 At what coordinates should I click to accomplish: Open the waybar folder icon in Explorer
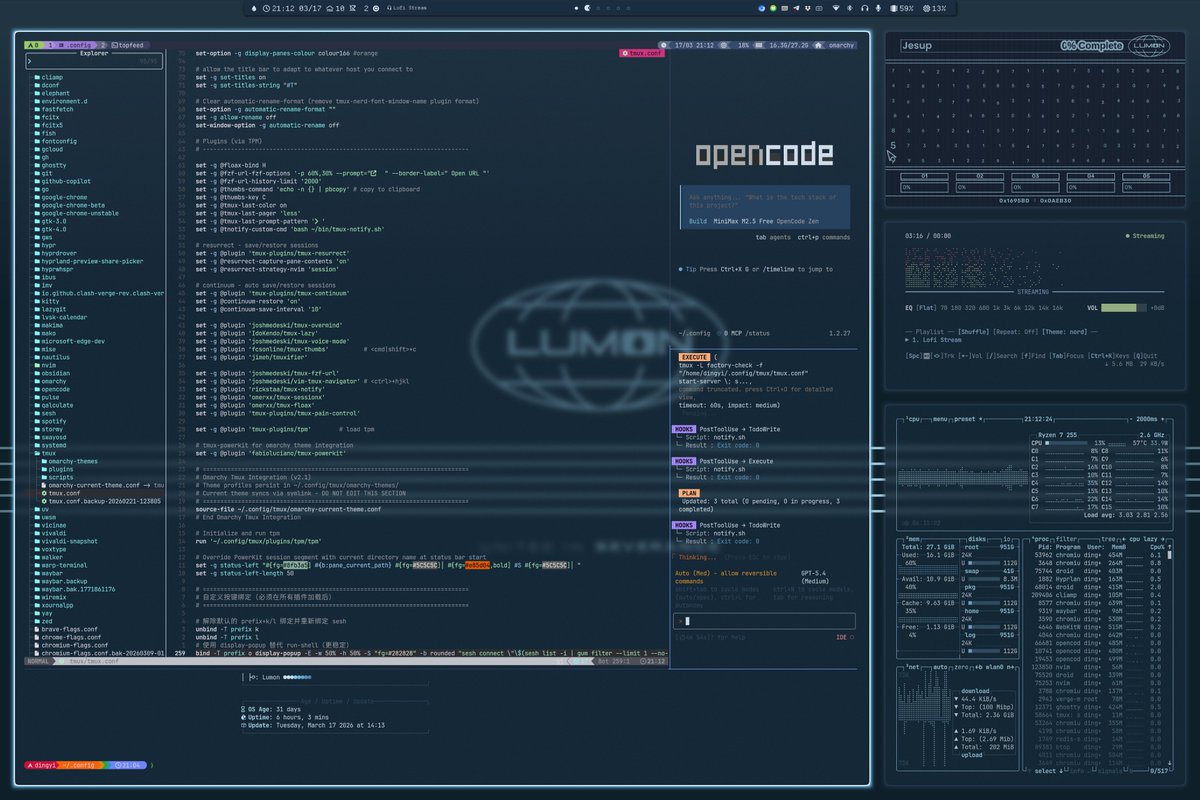tap(37, 573)
